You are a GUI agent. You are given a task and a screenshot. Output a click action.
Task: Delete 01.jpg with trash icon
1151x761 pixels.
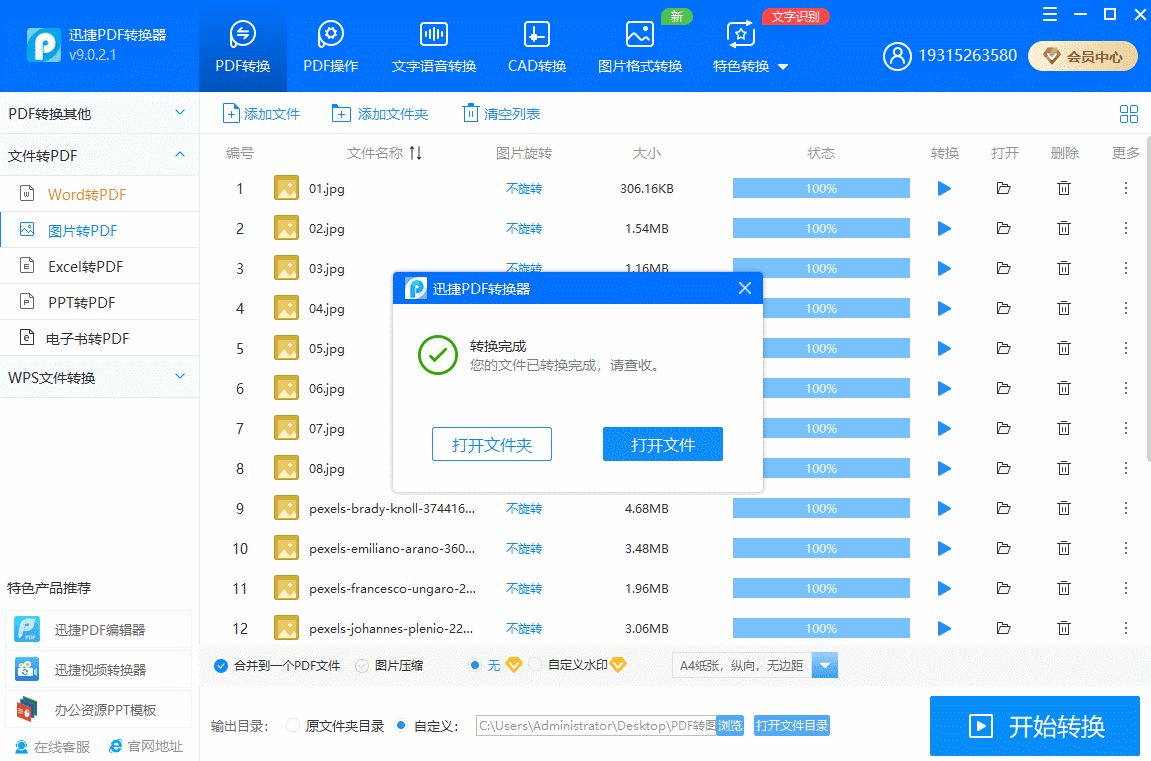(x=1064, y=189)
